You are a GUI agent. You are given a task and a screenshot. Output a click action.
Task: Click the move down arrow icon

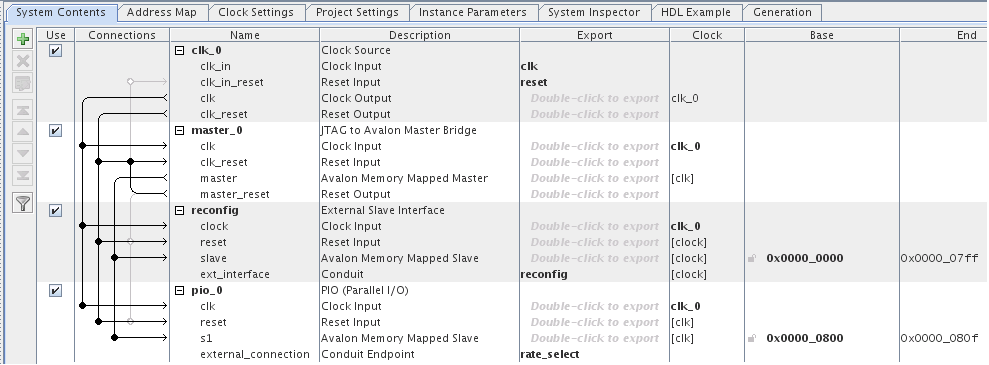tap(23, 153)
